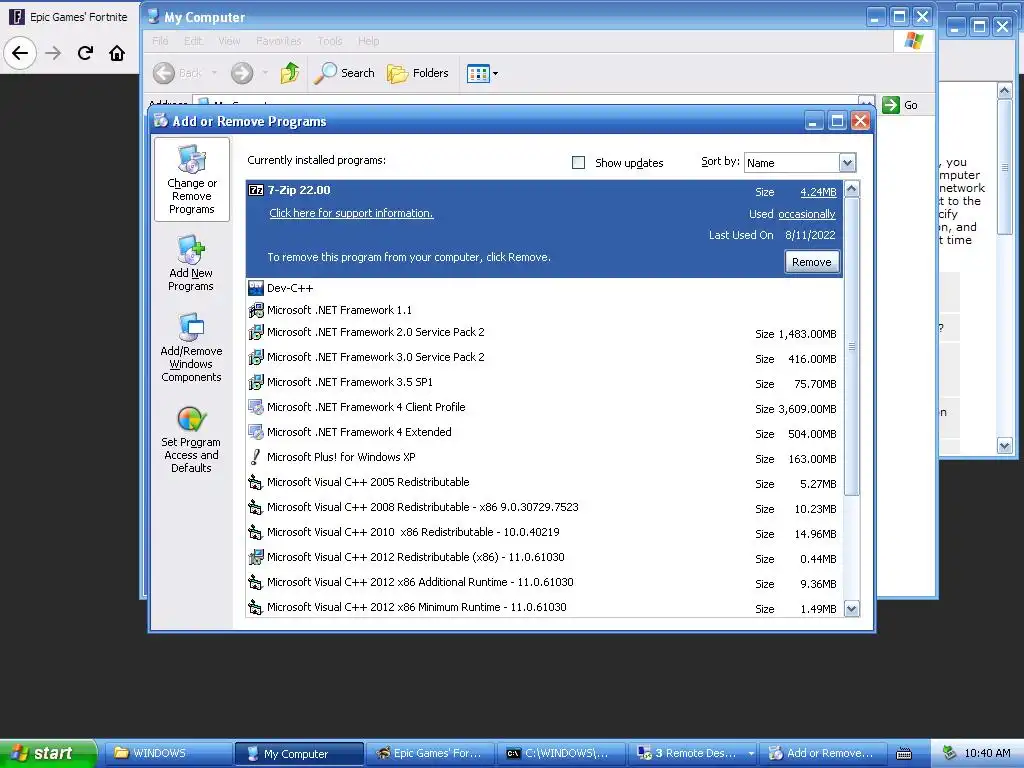1024x768 pixels.
Task: Switch to Epic Games' Fortnite taskbar button
Action: click(x=430, y=754)
